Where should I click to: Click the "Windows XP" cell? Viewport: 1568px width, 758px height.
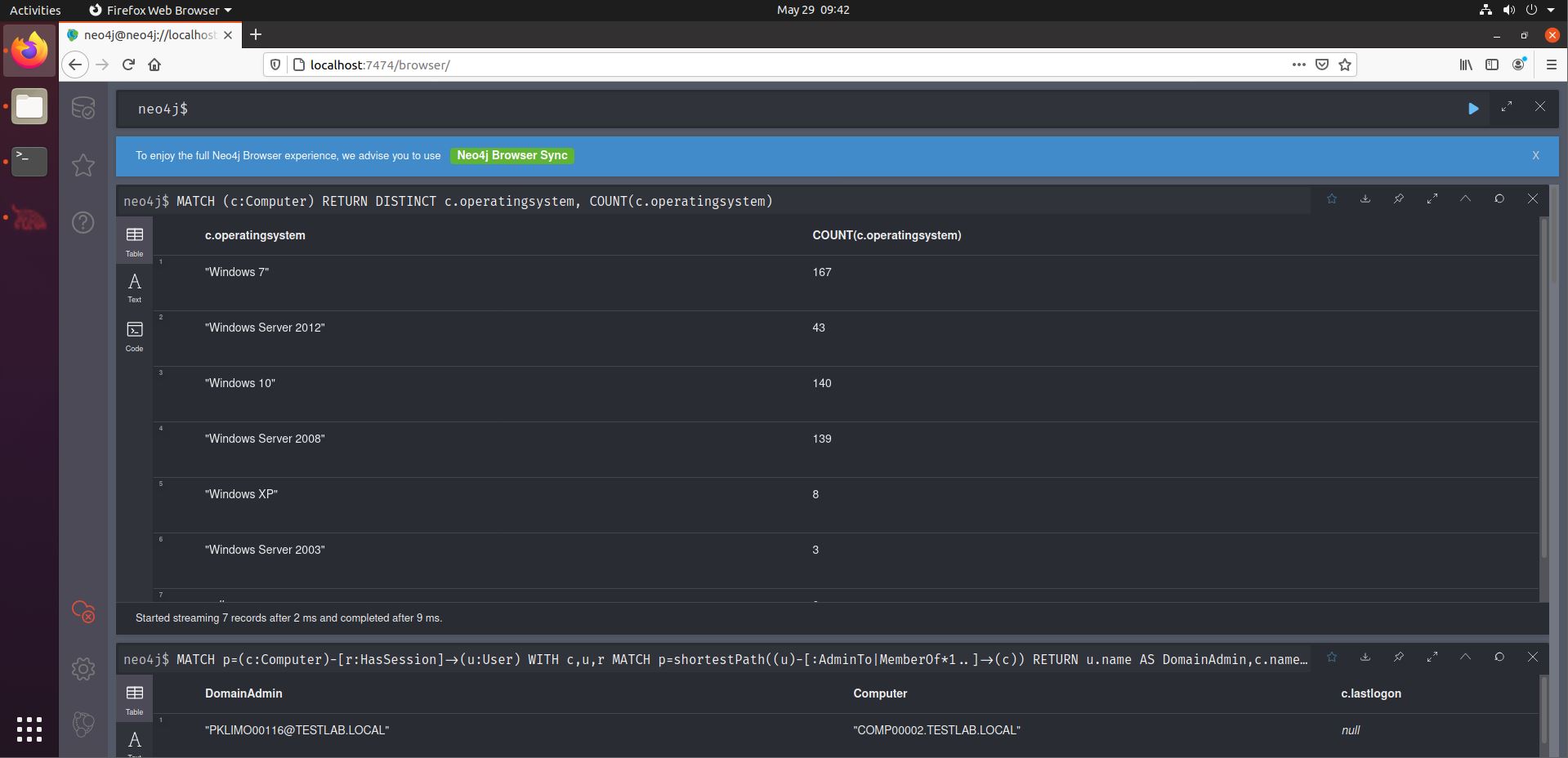click(241, 494)
